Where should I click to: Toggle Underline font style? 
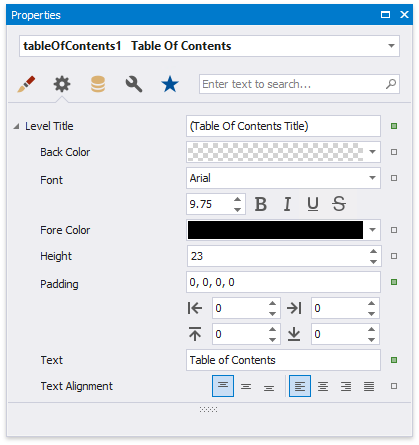(313, 204)
